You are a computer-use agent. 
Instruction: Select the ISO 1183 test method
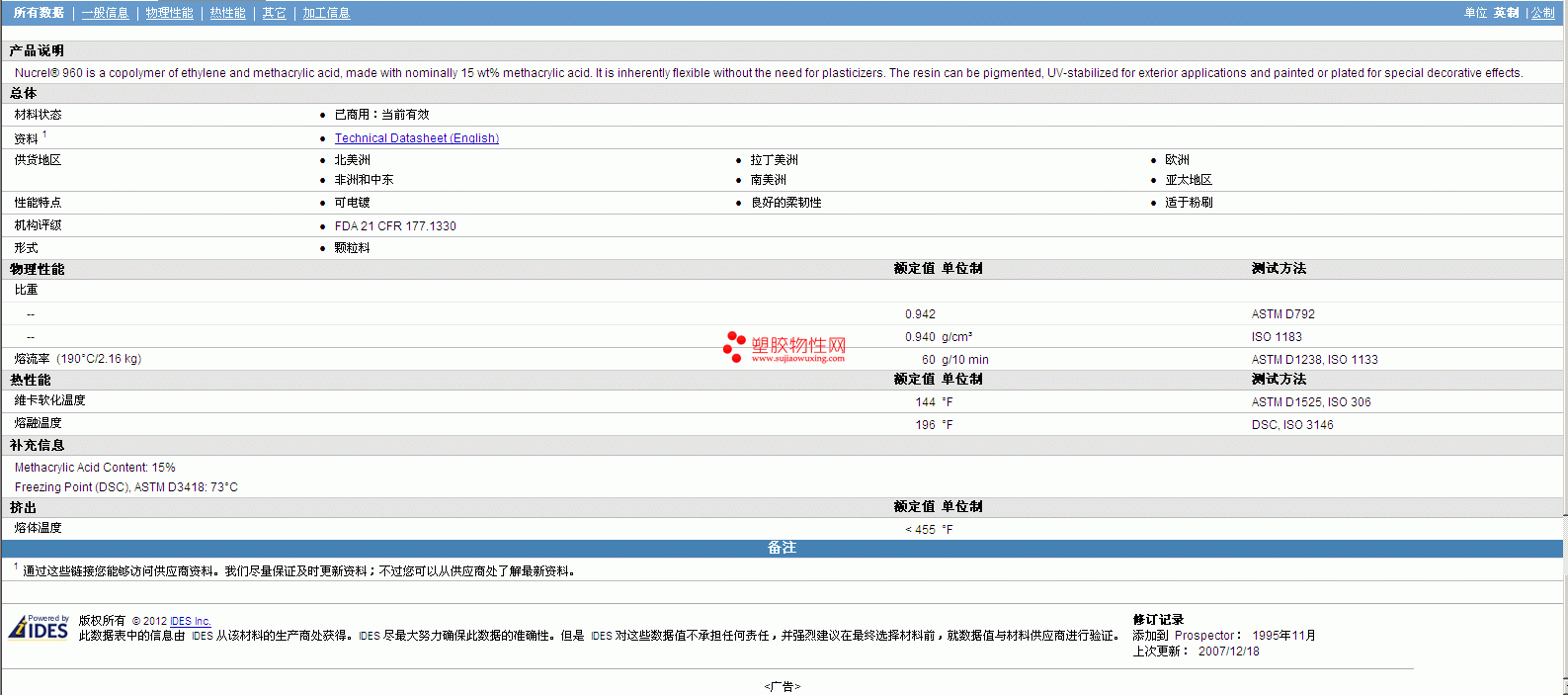pyautogui.click(x=1277, y=337)
